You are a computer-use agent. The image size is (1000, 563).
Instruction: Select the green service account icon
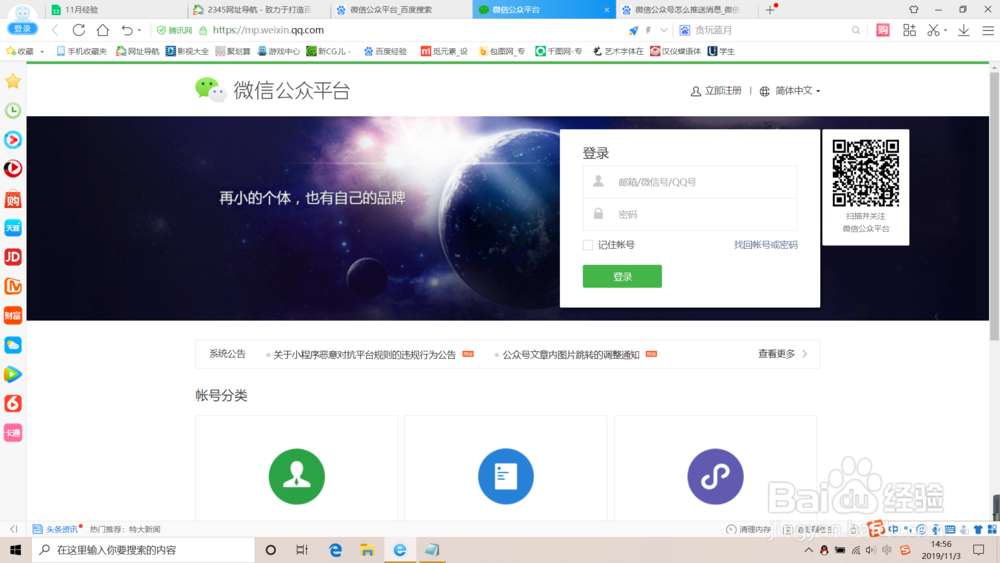297,476
